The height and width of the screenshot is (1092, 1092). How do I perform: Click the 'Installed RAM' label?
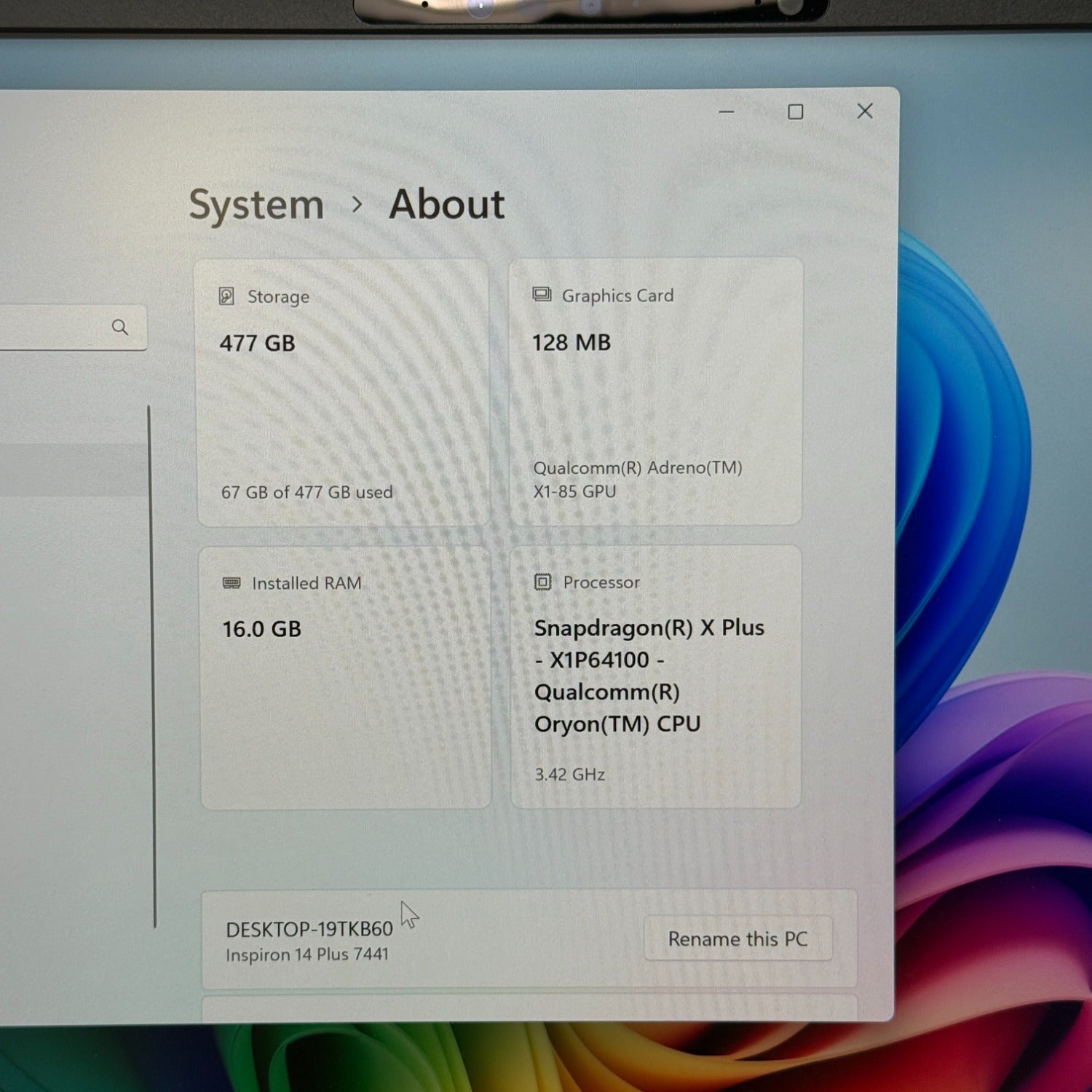point(306,583)
